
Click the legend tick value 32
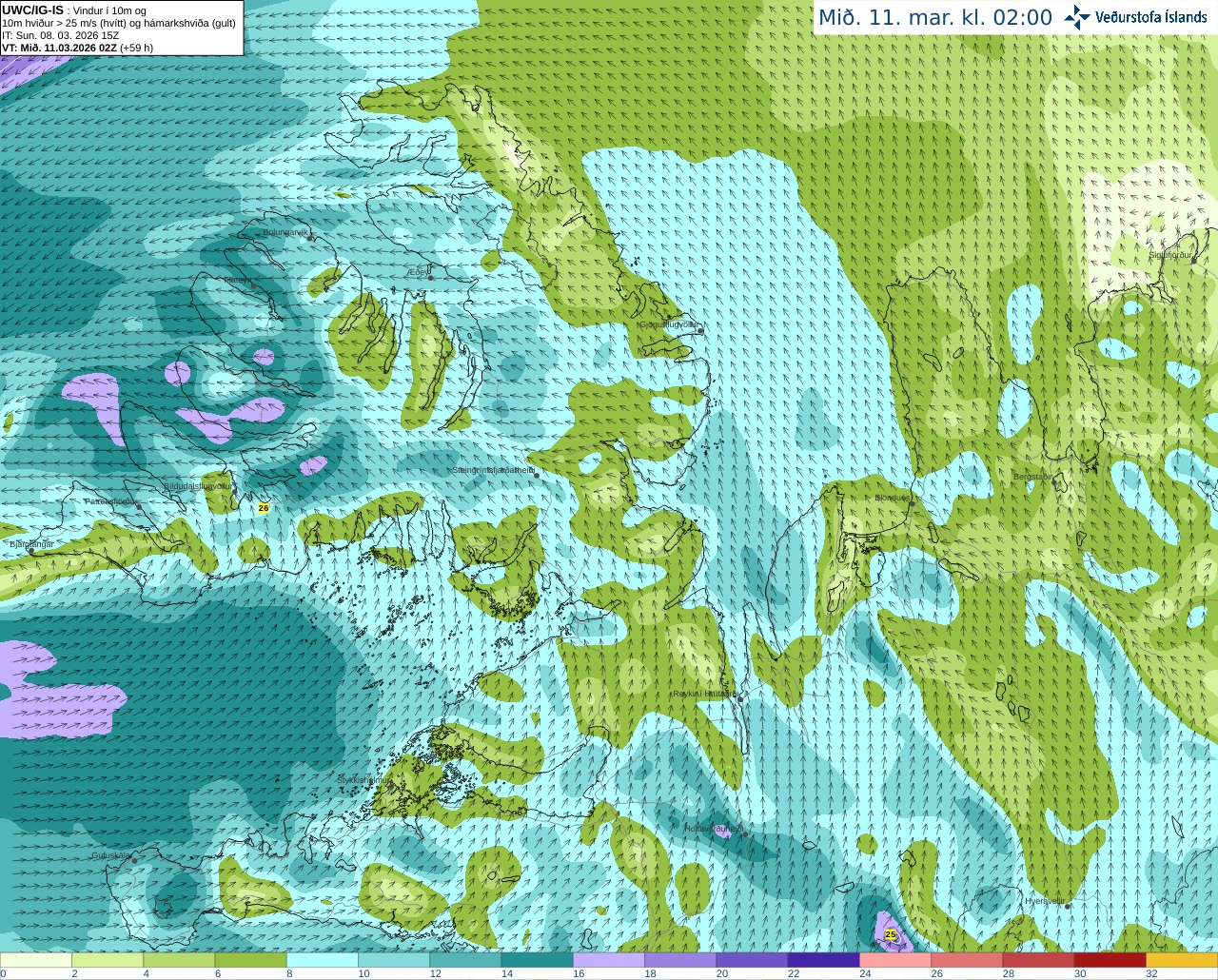[1151, 973]
